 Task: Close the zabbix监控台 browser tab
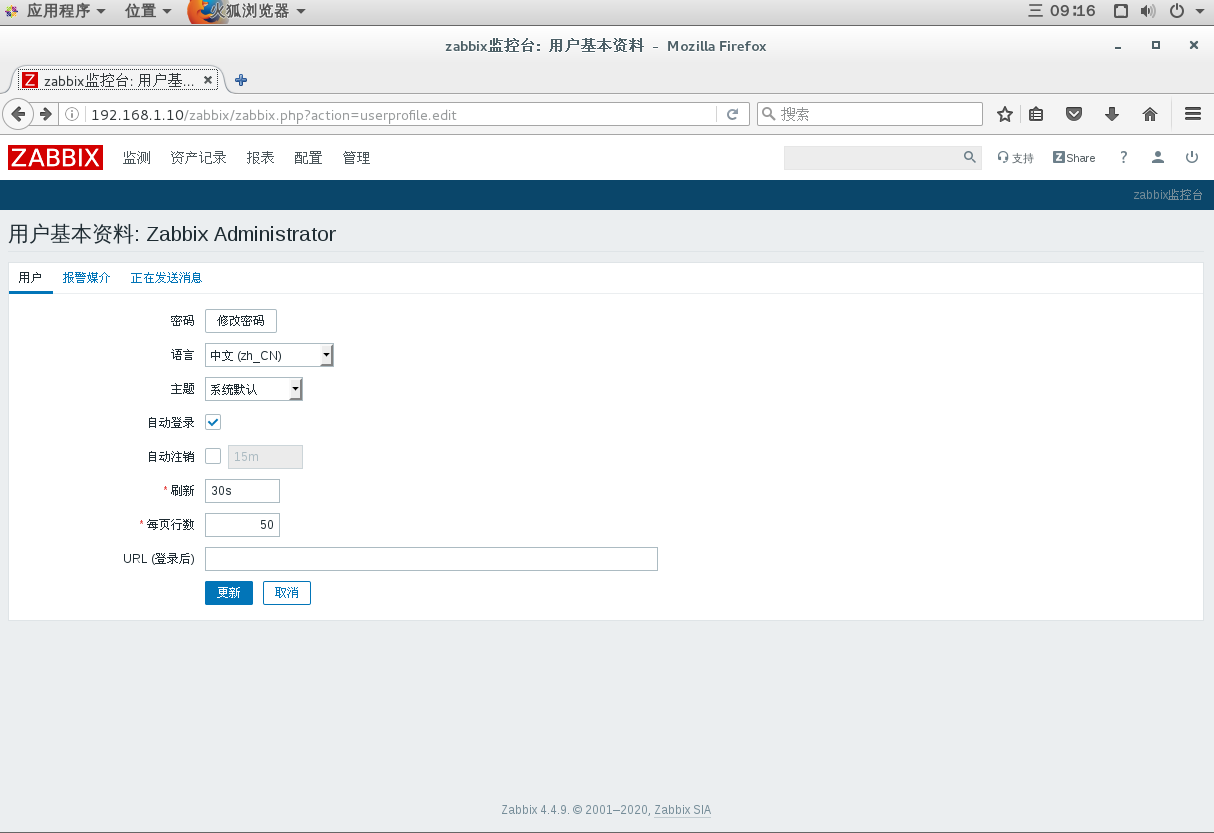208,80
